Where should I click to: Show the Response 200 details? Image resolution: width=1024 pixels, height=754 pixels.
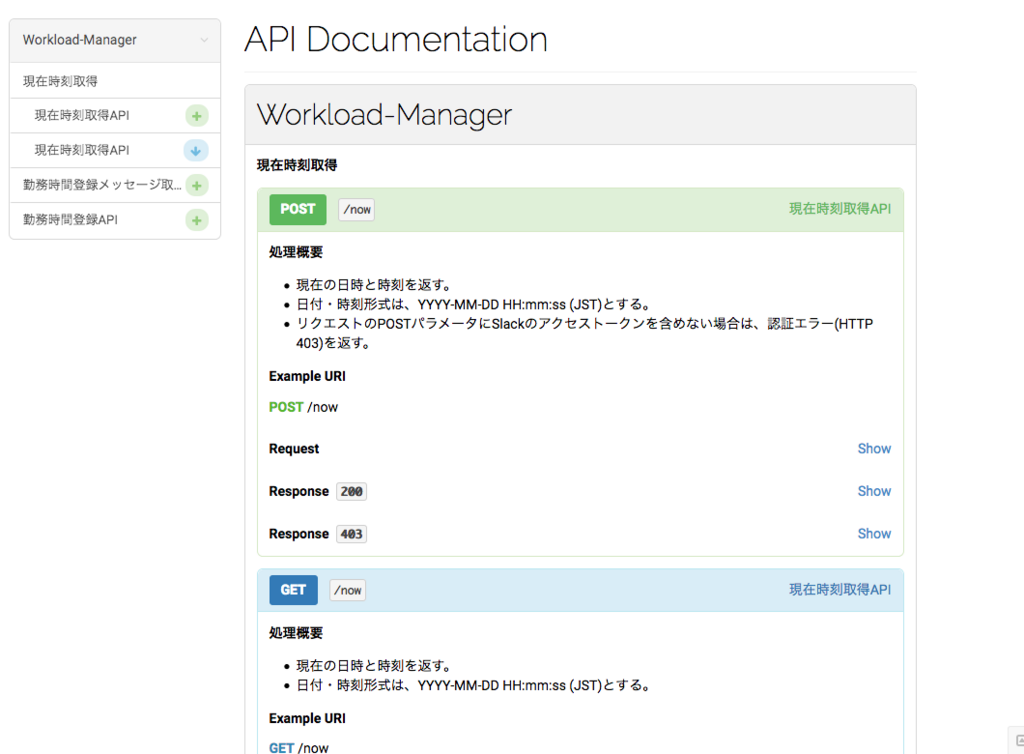click(x=874, y=491)
